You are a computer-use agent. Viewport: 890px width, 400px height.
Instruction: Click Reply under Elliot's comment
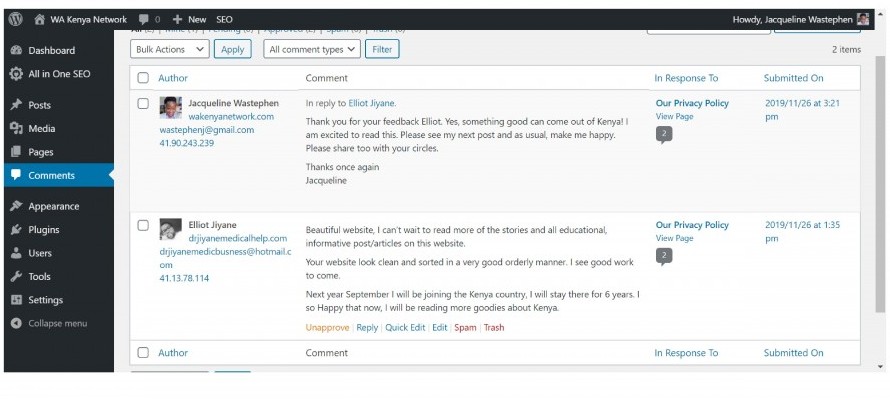coord(367,327)
